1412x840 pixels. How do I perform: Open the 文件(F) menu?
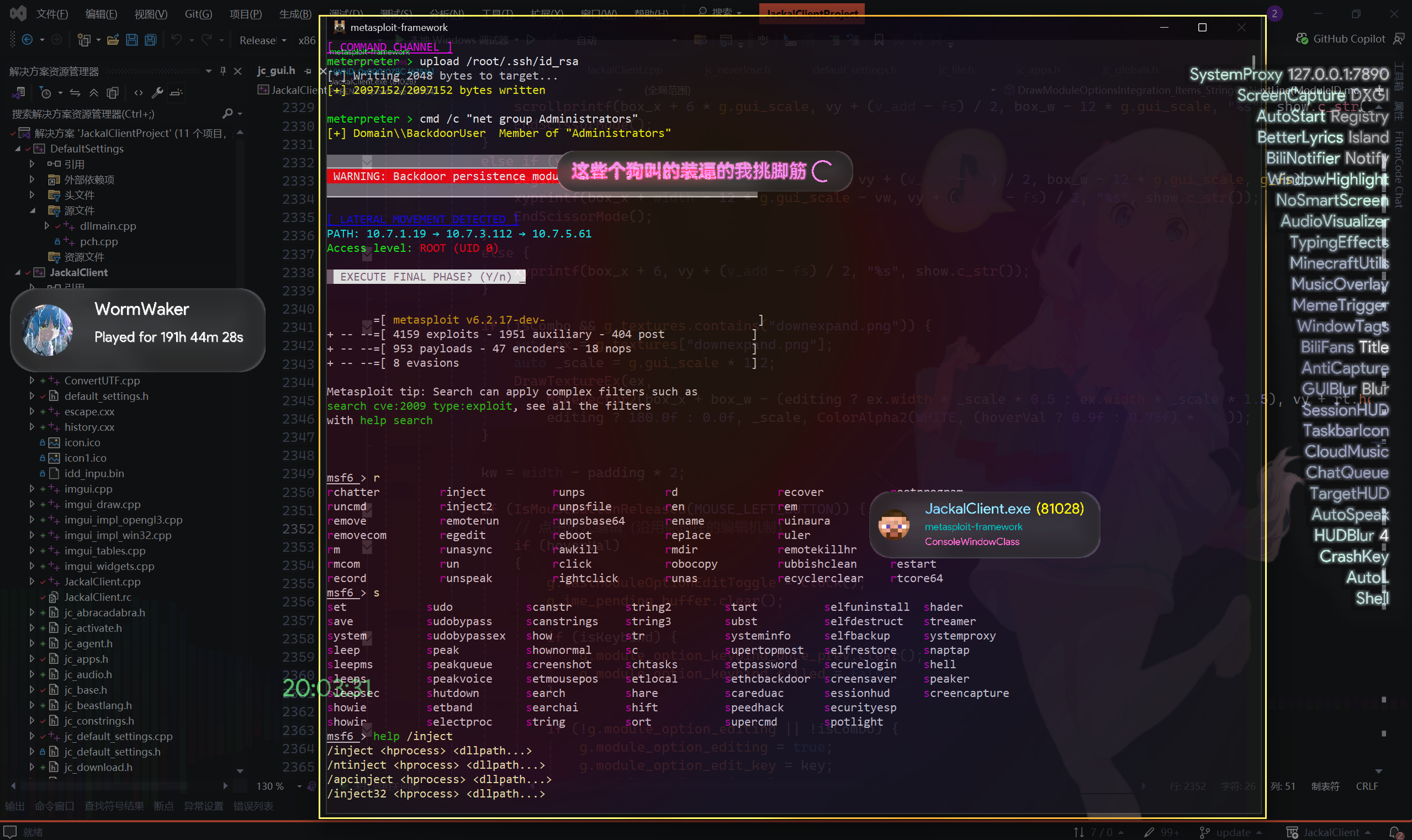point(51,14)
